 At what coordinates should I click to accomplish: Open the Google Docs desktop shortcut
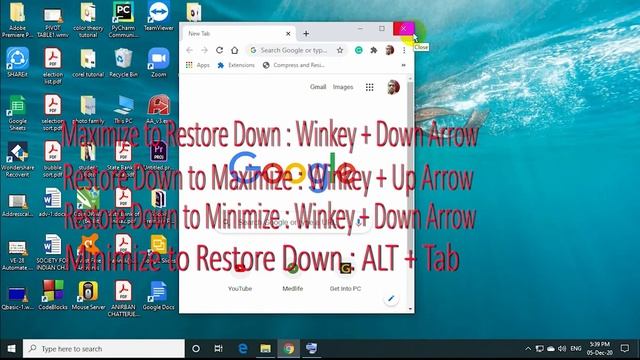coord(159,295)
